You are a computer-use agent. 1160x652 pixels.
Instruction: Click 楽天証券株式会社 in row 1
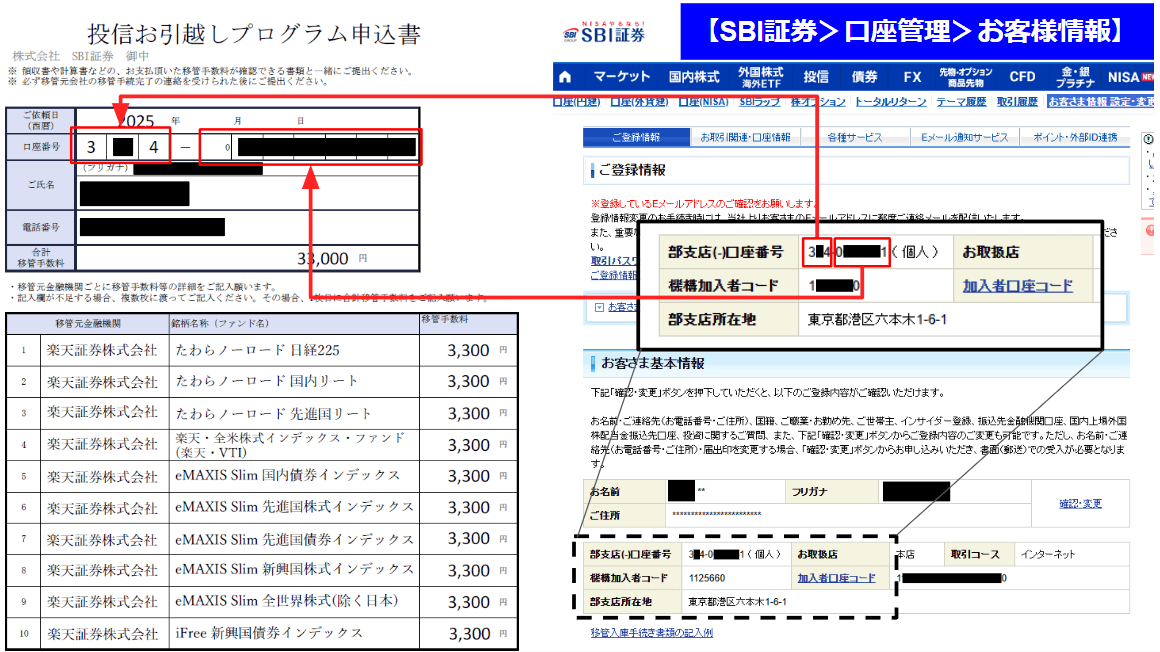[102, 350]
